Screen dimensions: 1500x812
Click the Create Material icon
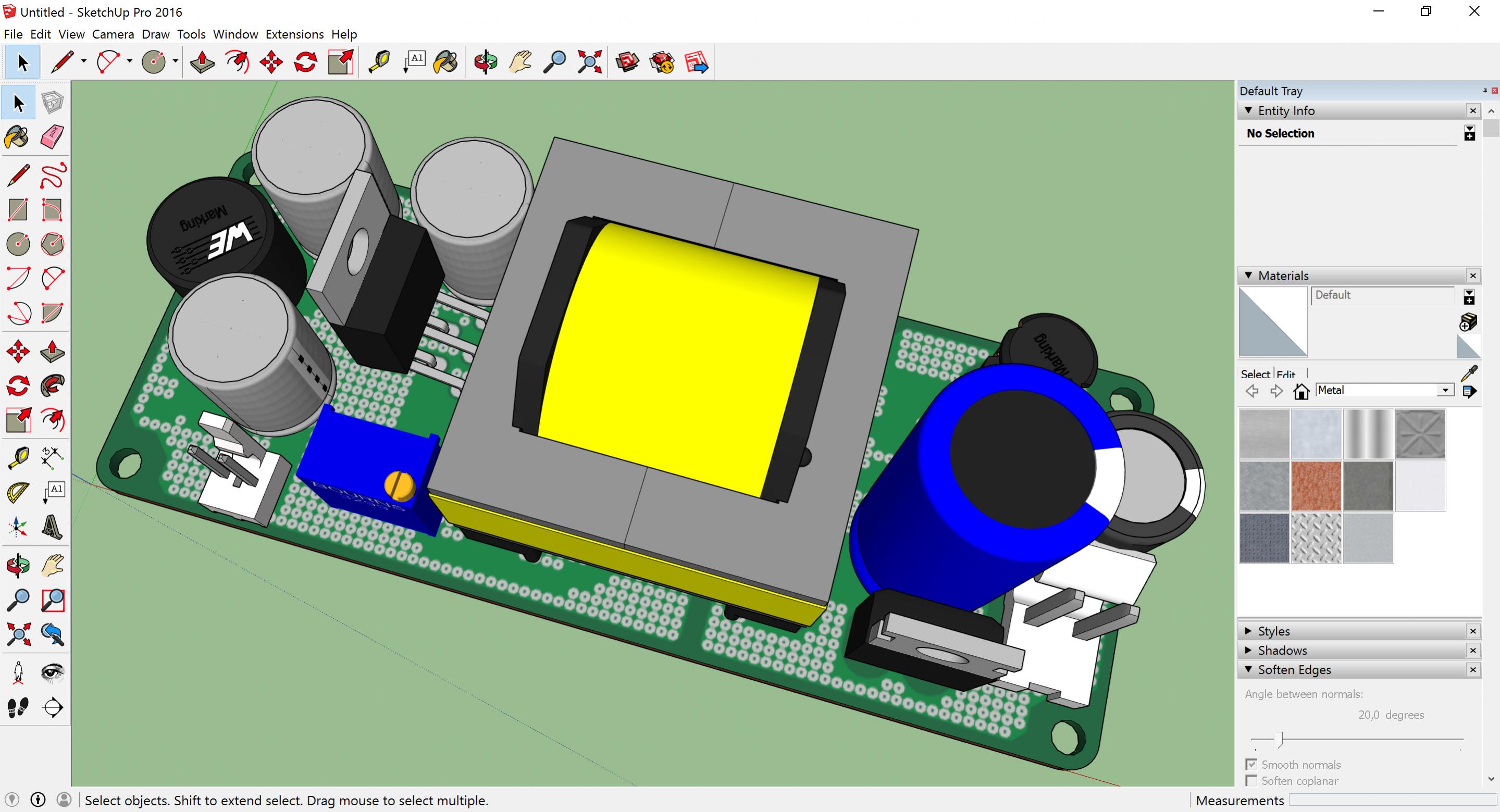click(1469, 322)
